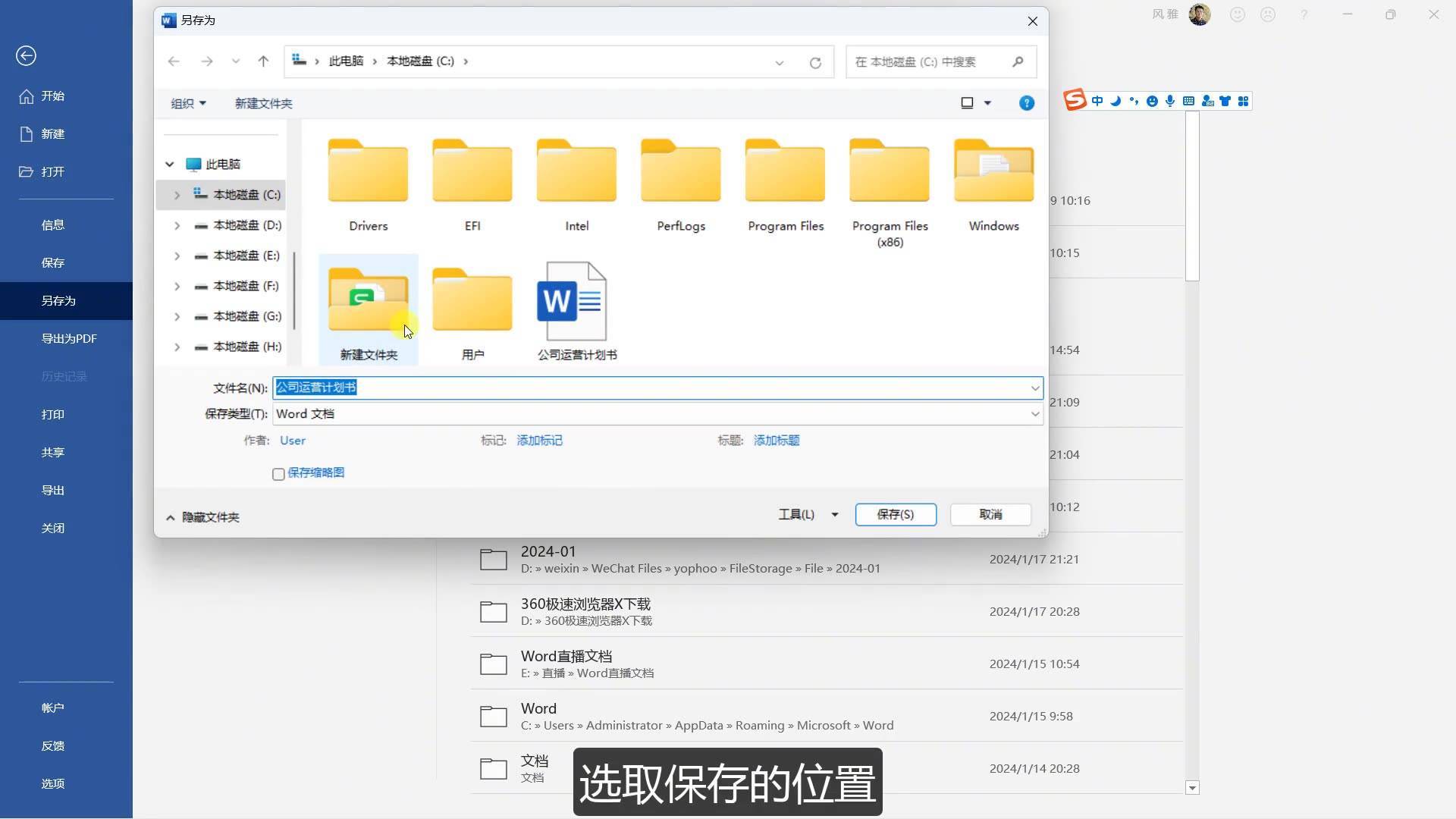Image resolution: width=1456 pixels, height=819 pixels.
Task: Select the Windows folder icon
Action: (x=993, y=171)
